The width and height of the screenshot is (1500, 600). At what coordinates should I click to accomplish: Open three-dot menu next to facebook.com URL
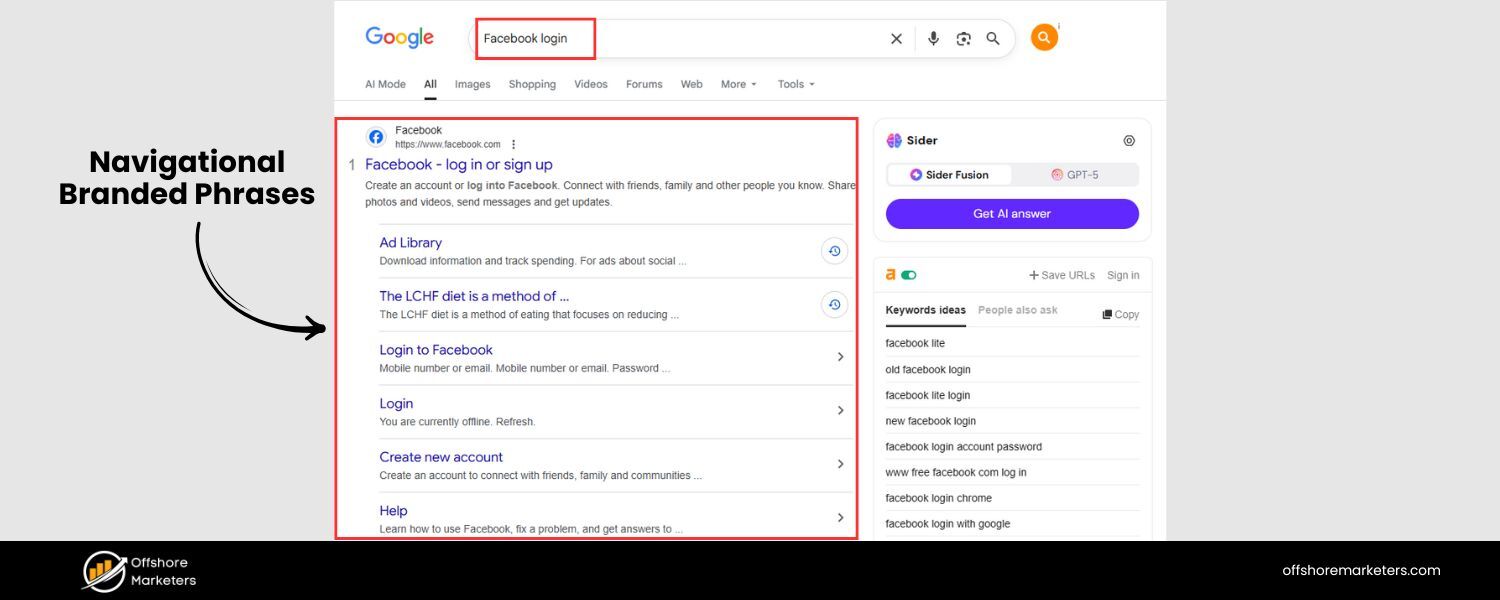point(514,144)
